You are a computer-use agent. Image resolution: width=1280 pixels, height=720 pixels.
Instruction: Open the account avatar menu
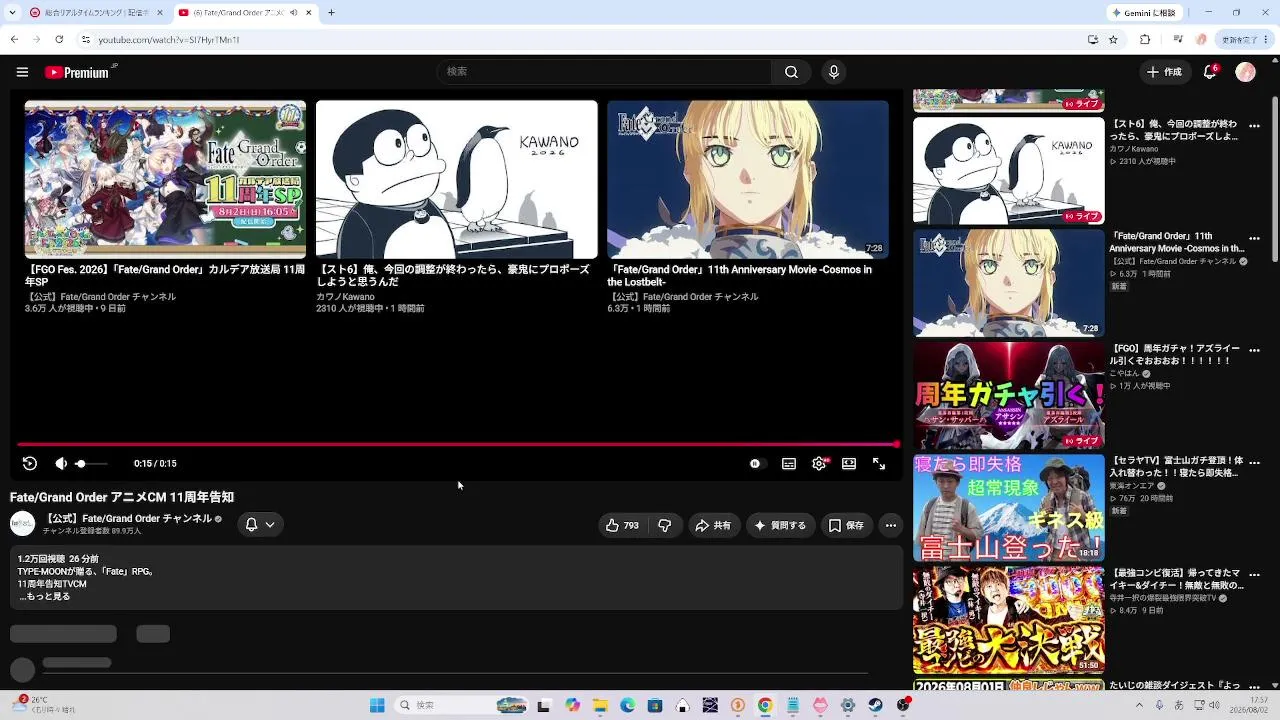[x=1245, y=72]
